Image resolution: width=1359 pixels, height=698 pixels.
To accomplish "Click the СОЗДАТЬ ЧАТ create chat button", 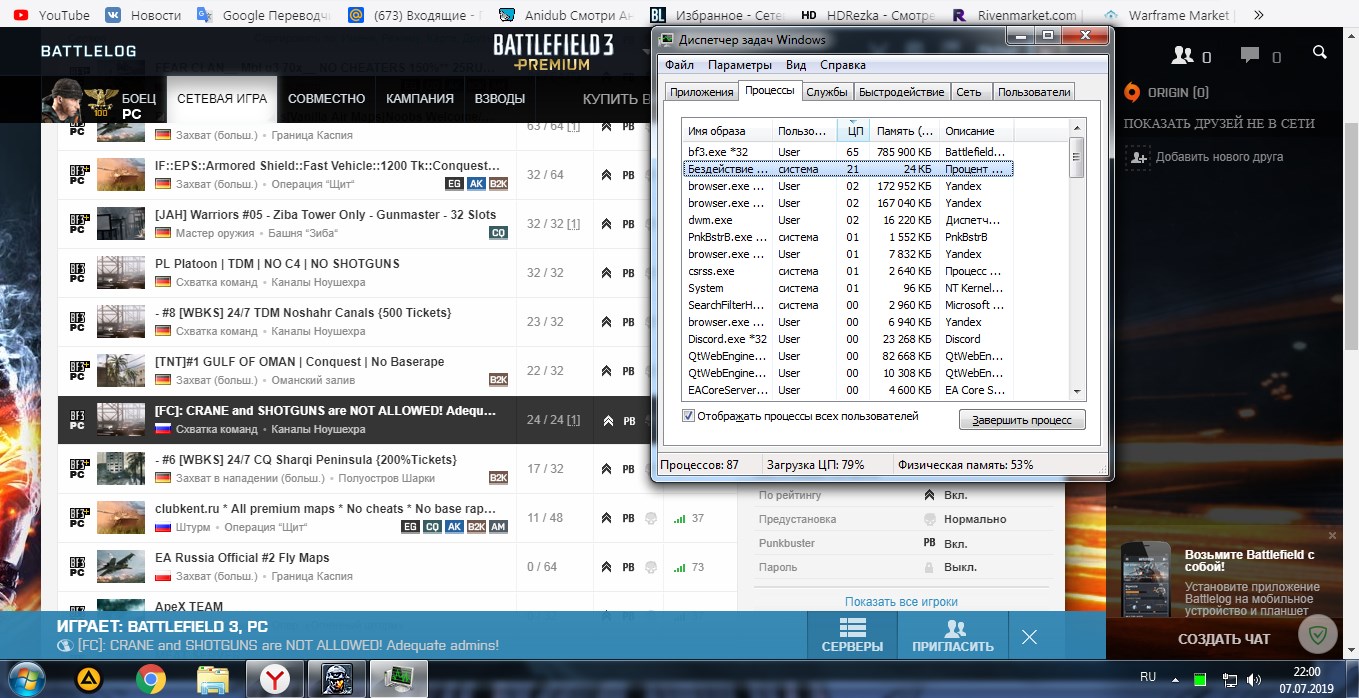I will [1224, 639].
